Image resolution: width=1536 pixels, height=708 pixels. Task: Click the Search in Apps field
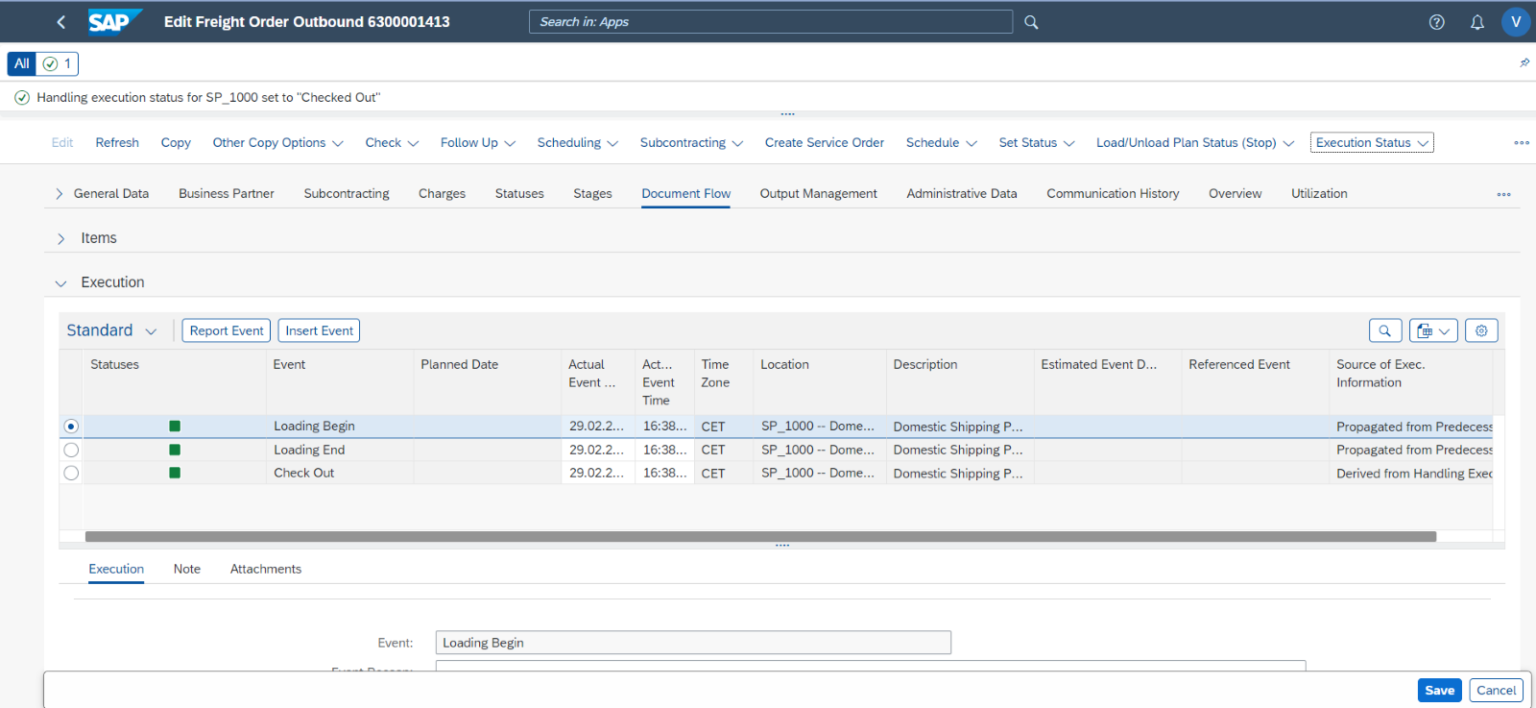(770, 21)
